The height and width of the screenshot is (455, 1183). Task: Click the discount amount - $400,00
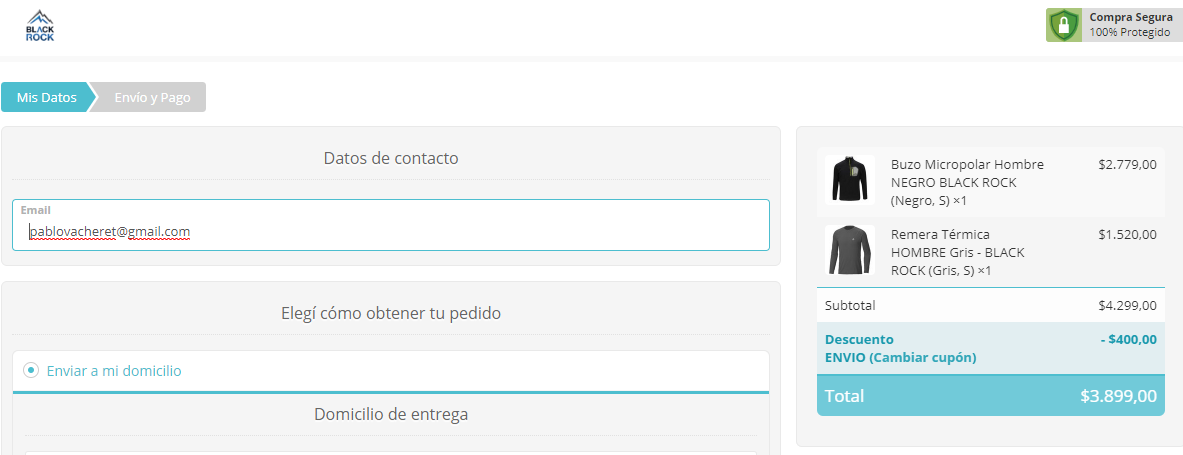click(1128, 339)
